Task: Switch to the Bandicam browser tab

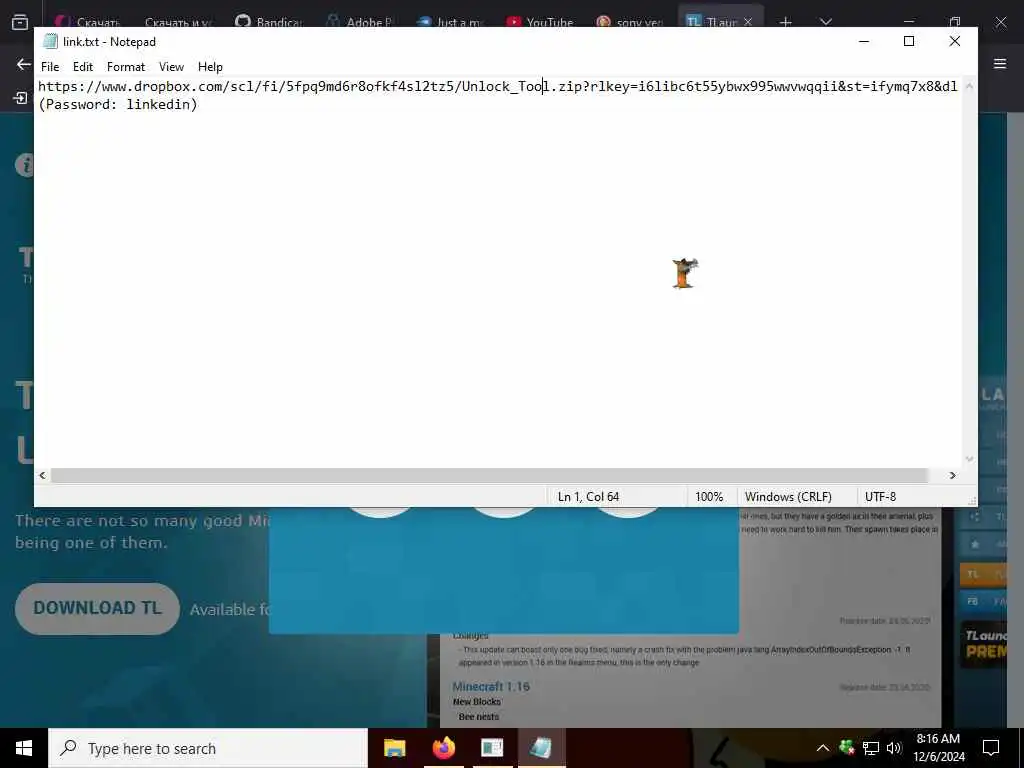Action: (269, 22)
